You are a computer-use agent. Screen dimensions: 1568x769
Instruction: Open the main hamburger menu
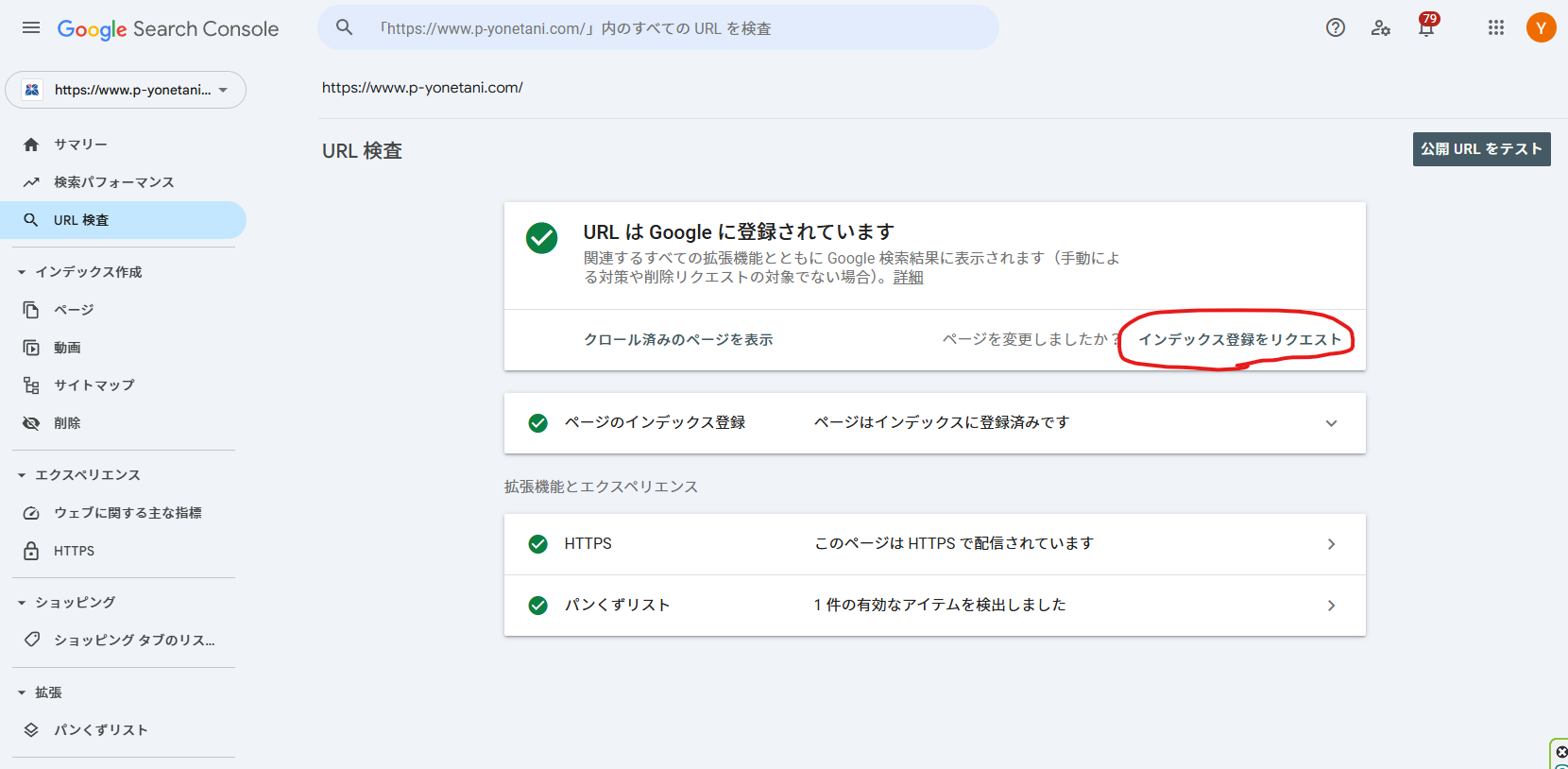(x=31, y=28)
